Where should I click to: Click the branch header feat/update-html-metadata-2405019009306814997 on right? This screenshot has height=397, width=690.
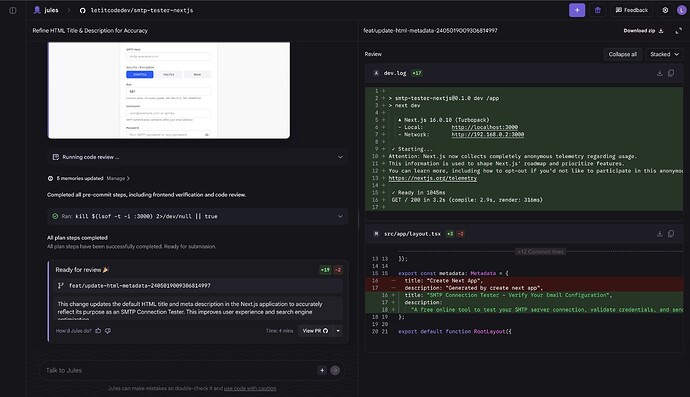click(430, 30)
